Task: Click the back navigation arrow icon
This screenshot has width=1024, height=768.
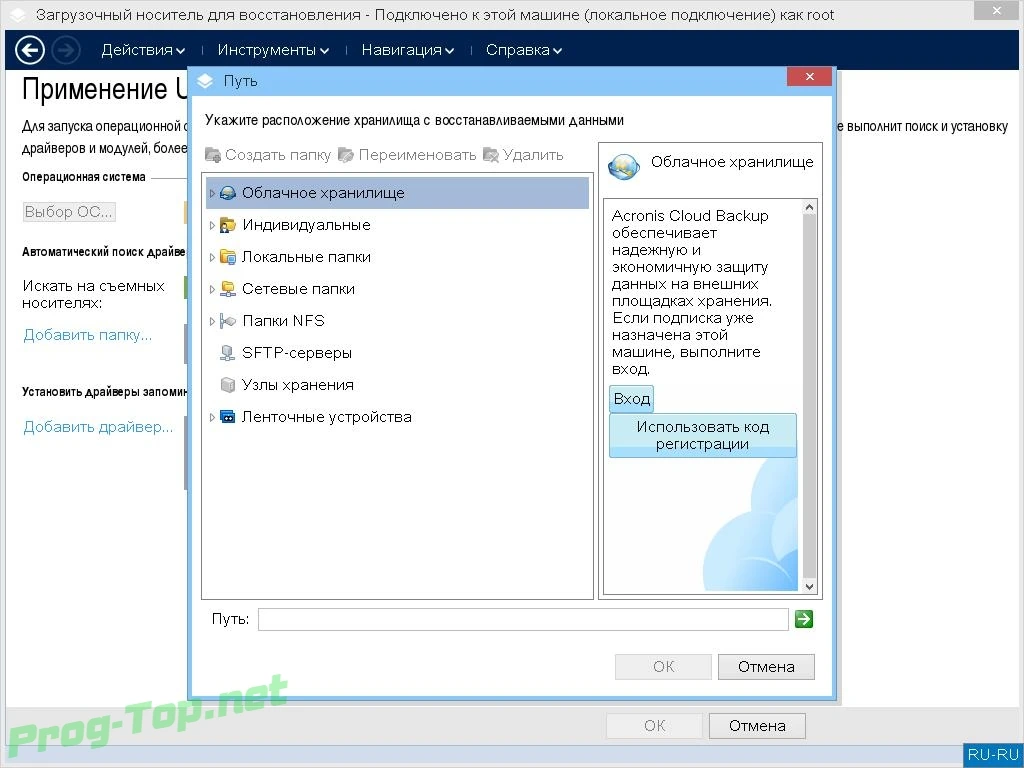Action: coord(29,50)
